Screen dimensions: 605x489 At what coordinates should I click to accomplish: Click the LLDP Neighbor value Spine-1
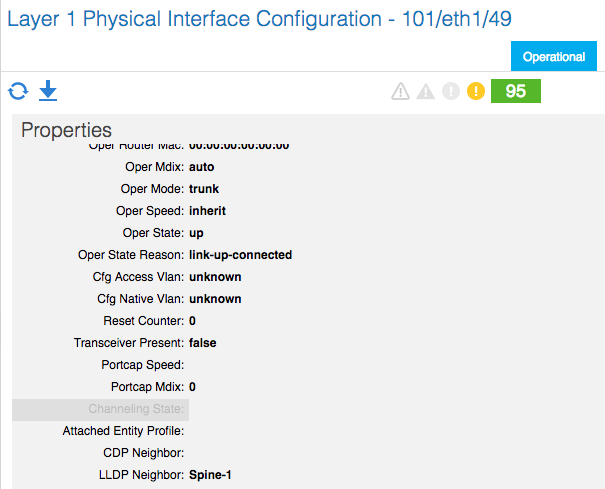click(x=210, y=475)
